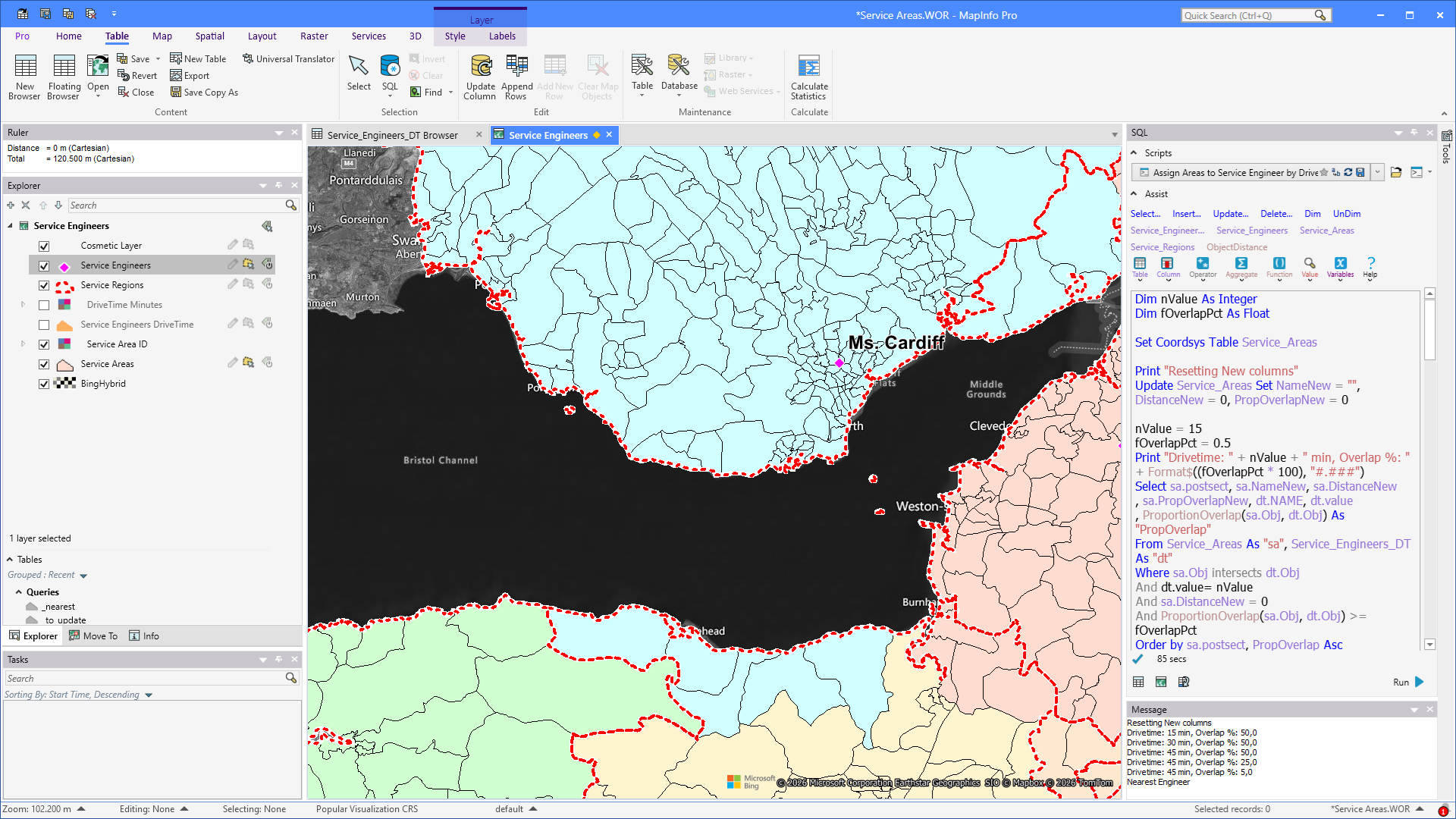This screenshot has width=1456, height=819.
Task: Mark the script as favorite with star
Action: point(1324,172)
